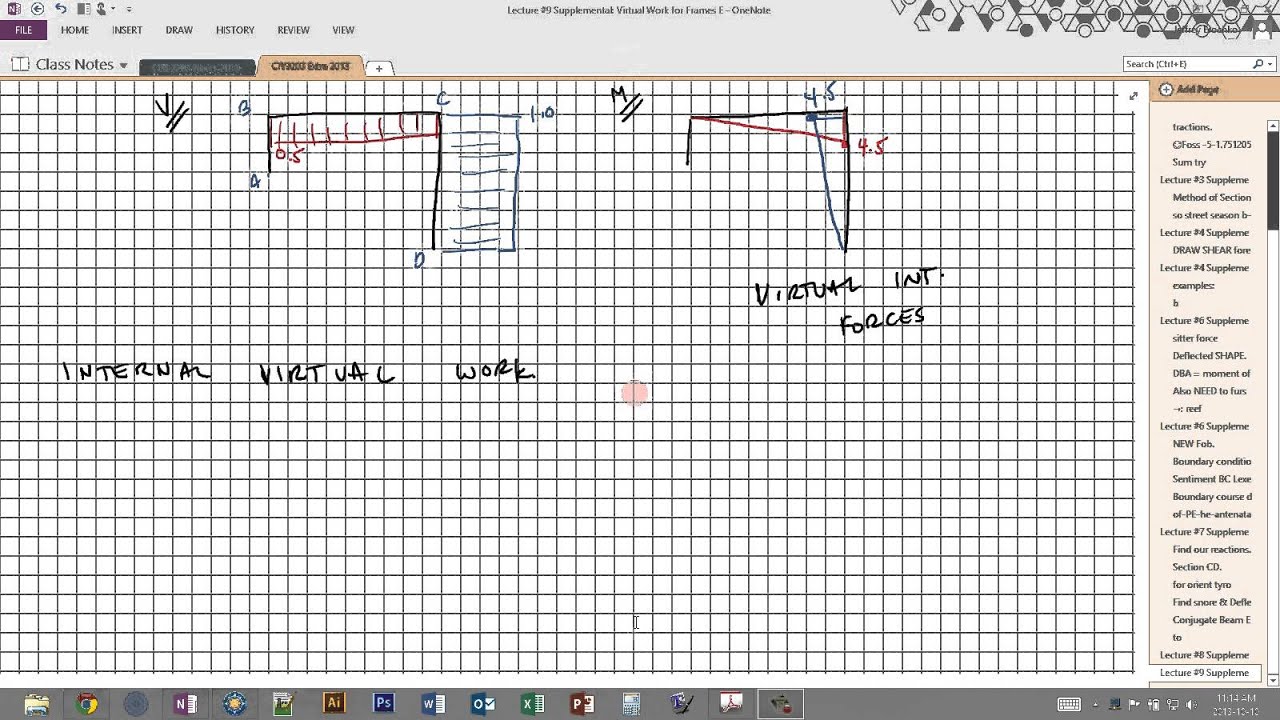
Task: Open Microsoft Outlook from taskbar
Action: click(483, 704)
